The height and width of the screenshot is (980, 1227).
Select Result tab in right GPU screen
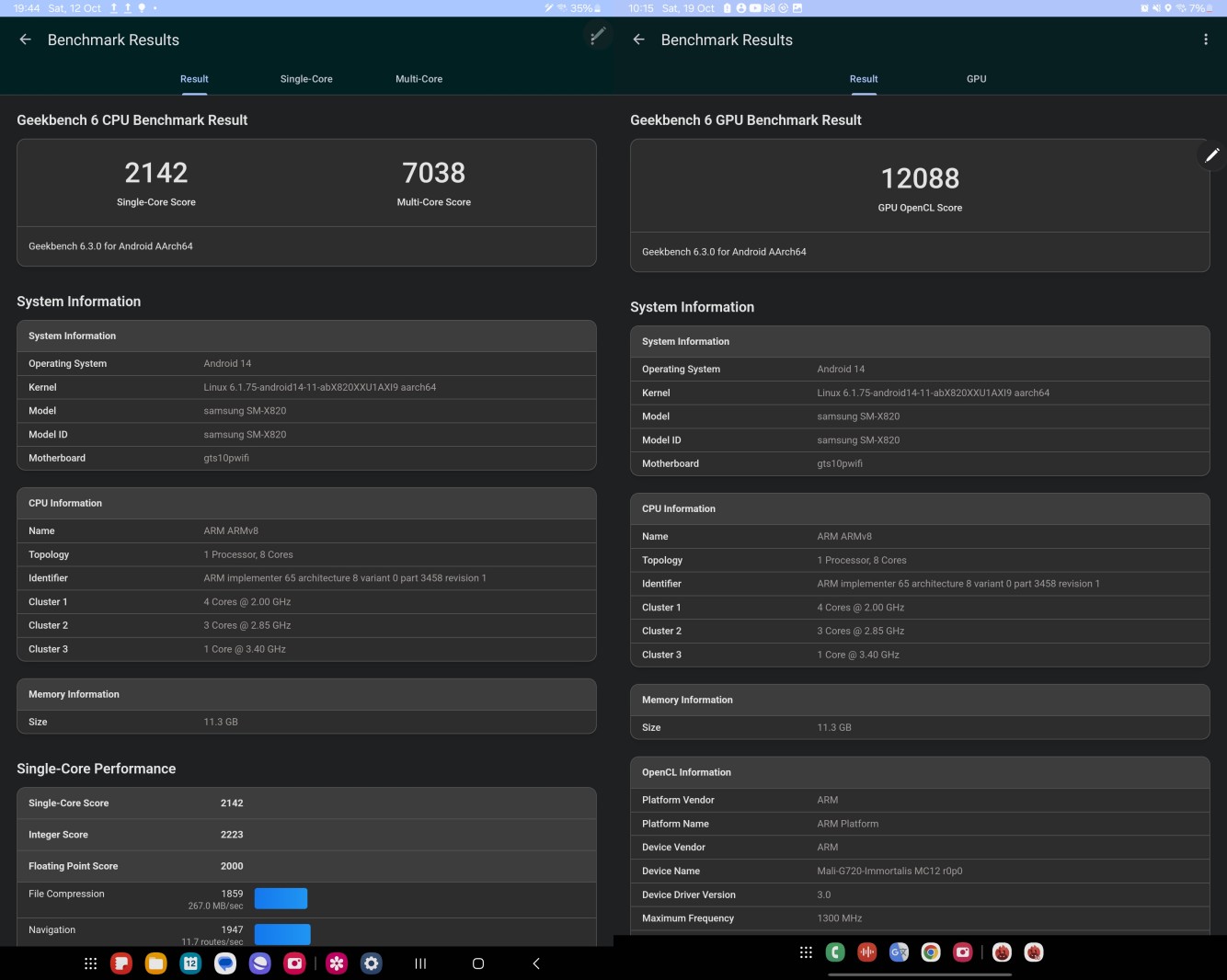coord(864,79)
